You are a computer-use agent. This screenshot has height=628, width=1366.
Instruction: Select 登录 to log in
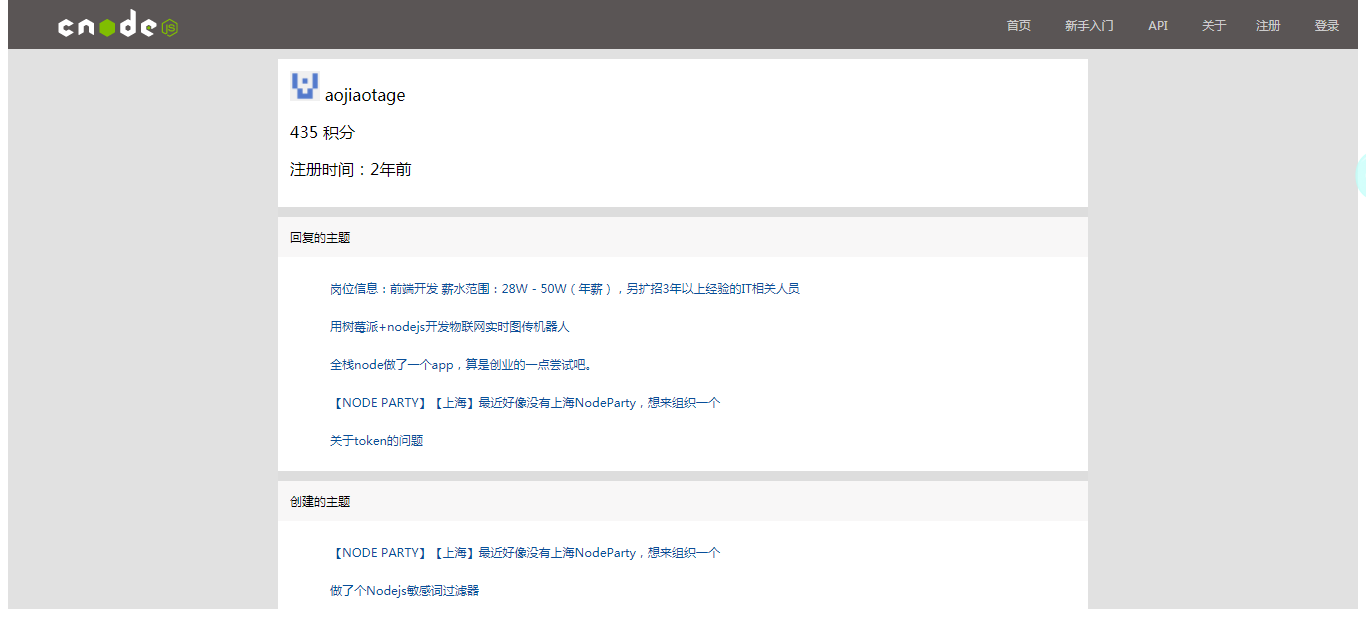(1326, 26)
